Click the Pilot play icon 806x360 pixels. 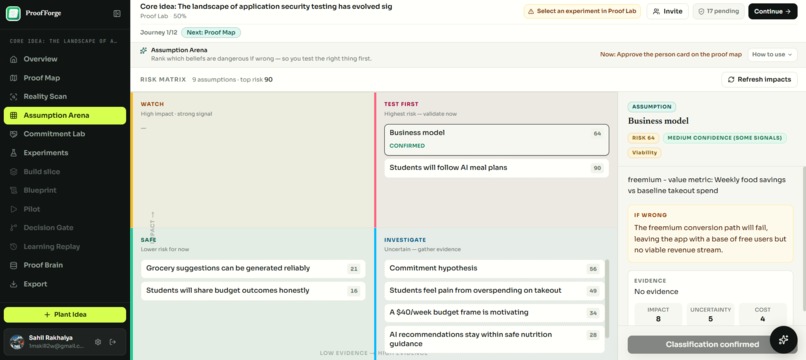[13, 209]
